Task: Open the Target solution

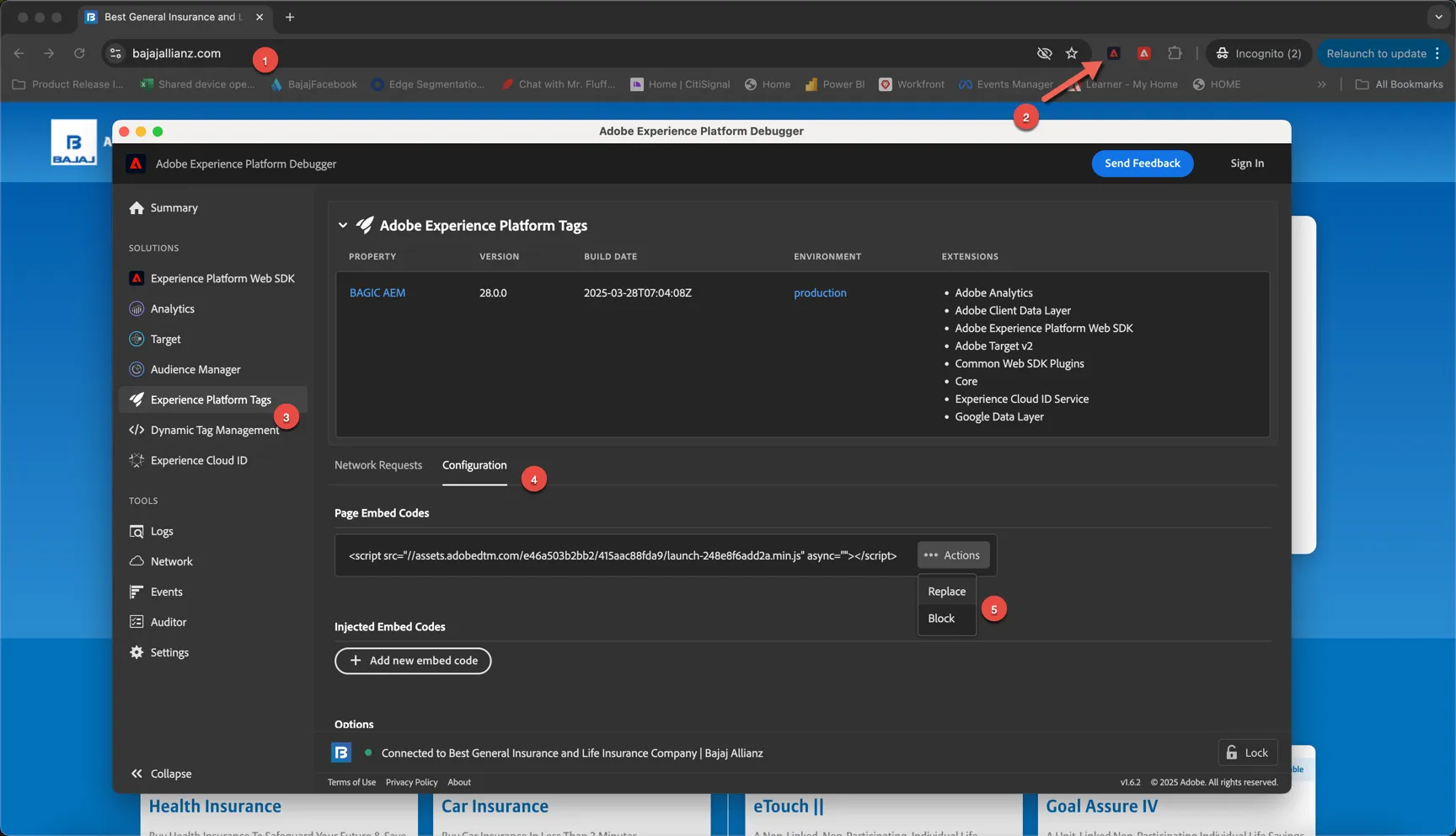Action: (x=155, y=340)
